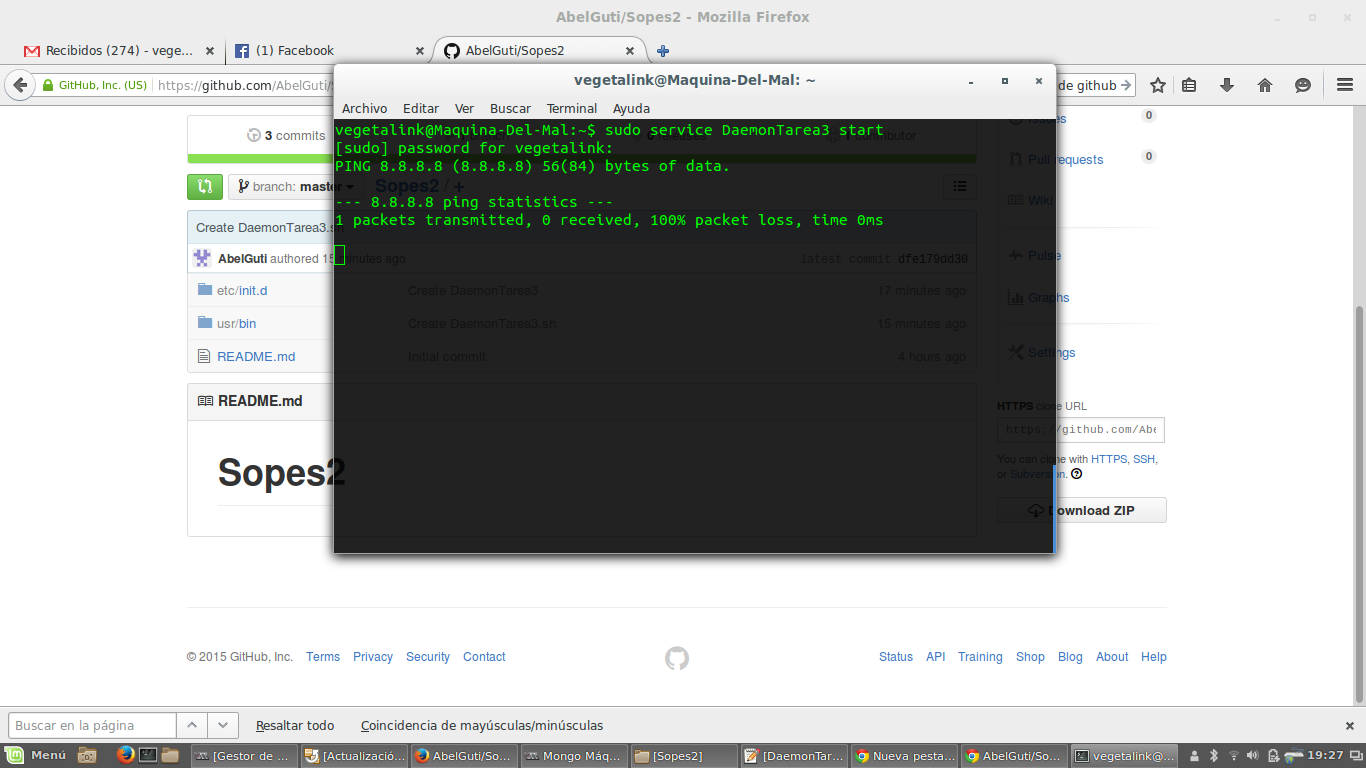Click the Wi-Fi network tray icon

click(1234, 756)
